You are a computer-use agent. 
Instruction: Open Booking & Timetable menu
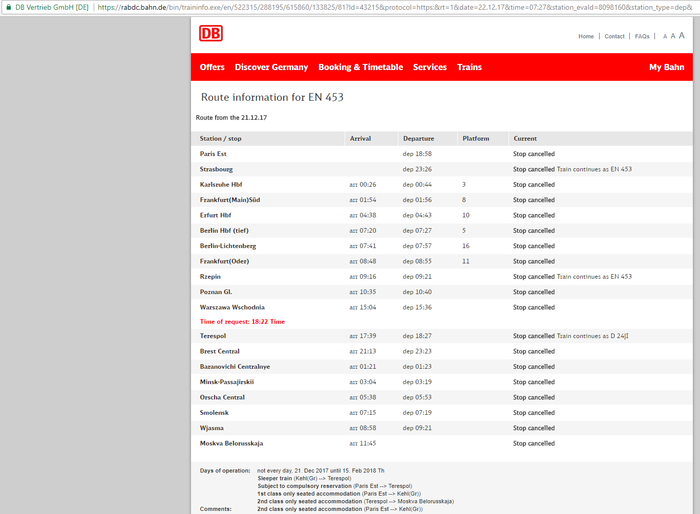pyautogui.click(x=360, y=67)
